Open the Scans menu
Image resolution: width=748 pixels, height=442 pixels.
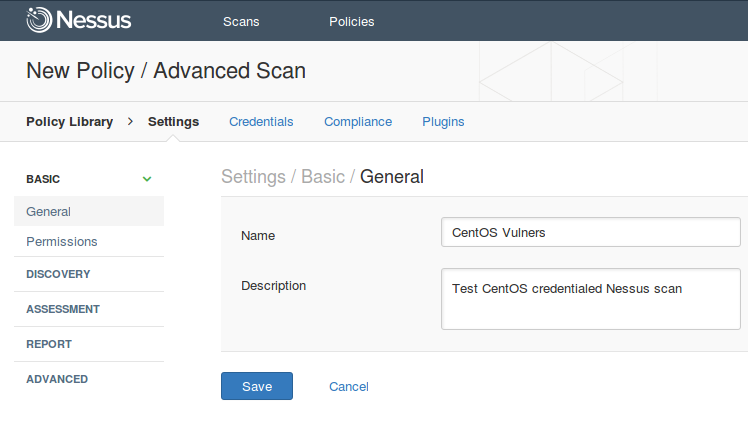coord(241,21)
